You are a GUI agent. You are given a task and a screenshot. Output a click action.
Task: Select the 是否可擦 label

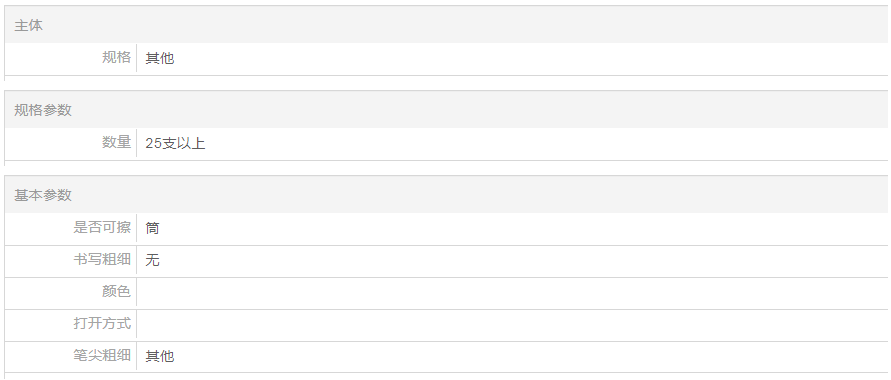(x=102, y=227)
